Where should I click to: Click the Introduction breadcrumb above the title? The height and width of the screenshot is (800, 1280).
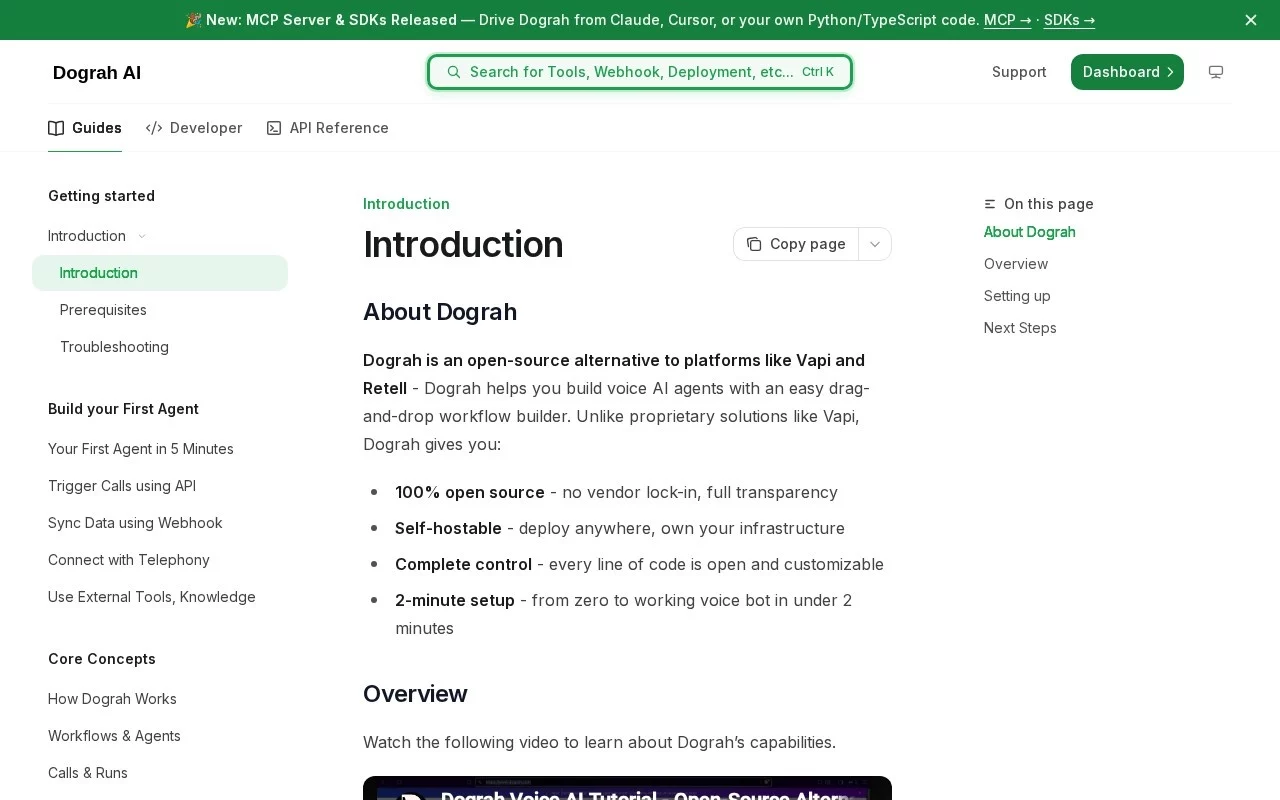pos(406,204)
